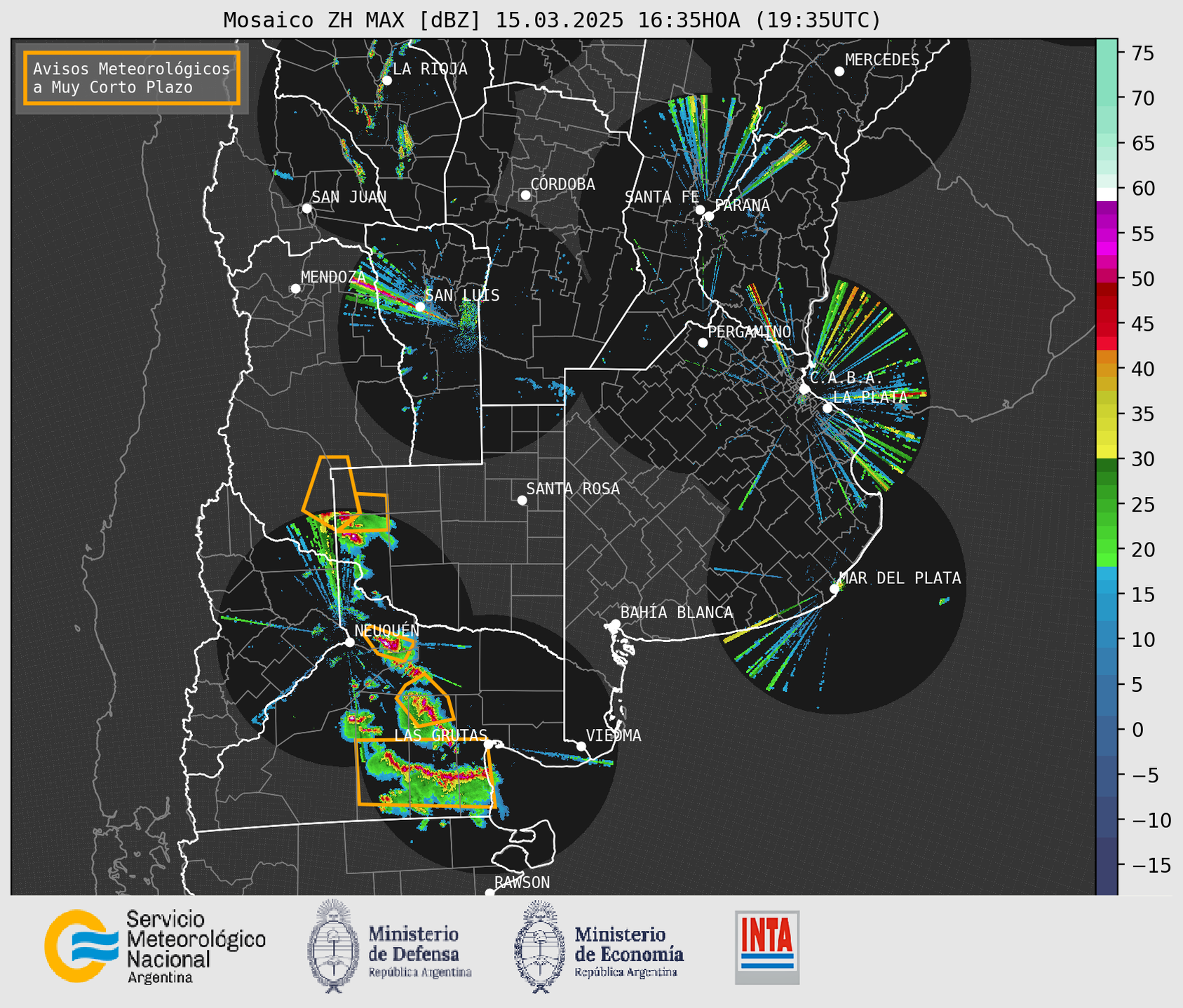Click the orange warning polygon south of Las Grutas
This screenshot has width=1183, height=1008.
coord(425,772)
